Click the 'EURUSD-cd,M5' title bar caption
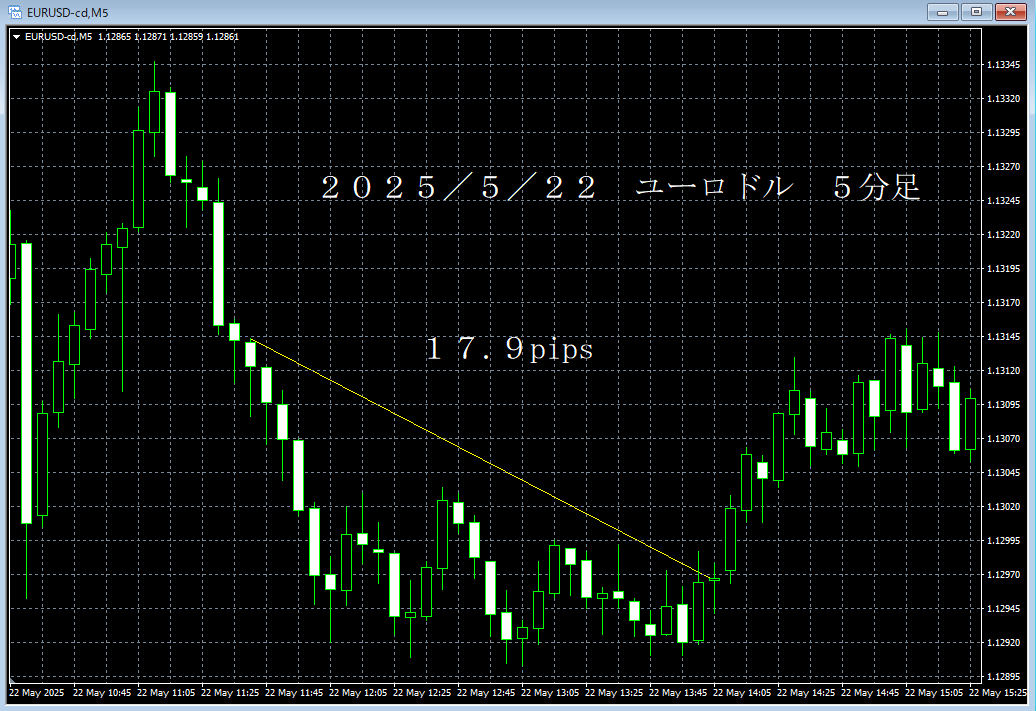This screenshot has height=711, width=1036. [x=67, y=13]
